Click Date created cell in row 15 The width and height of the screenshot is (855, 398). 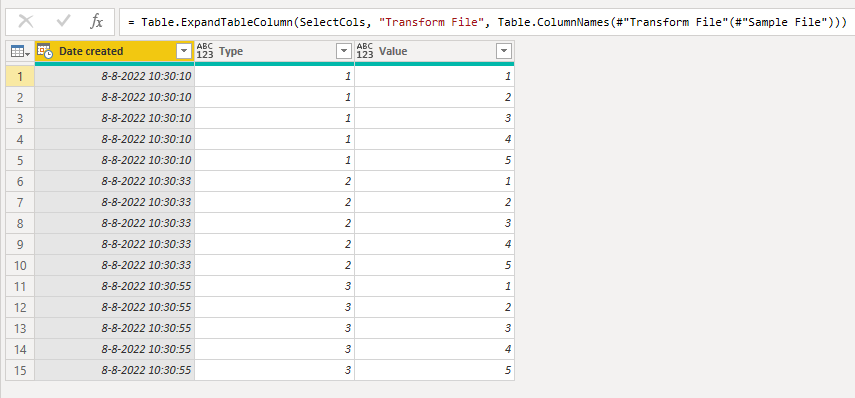click(115, 370)
